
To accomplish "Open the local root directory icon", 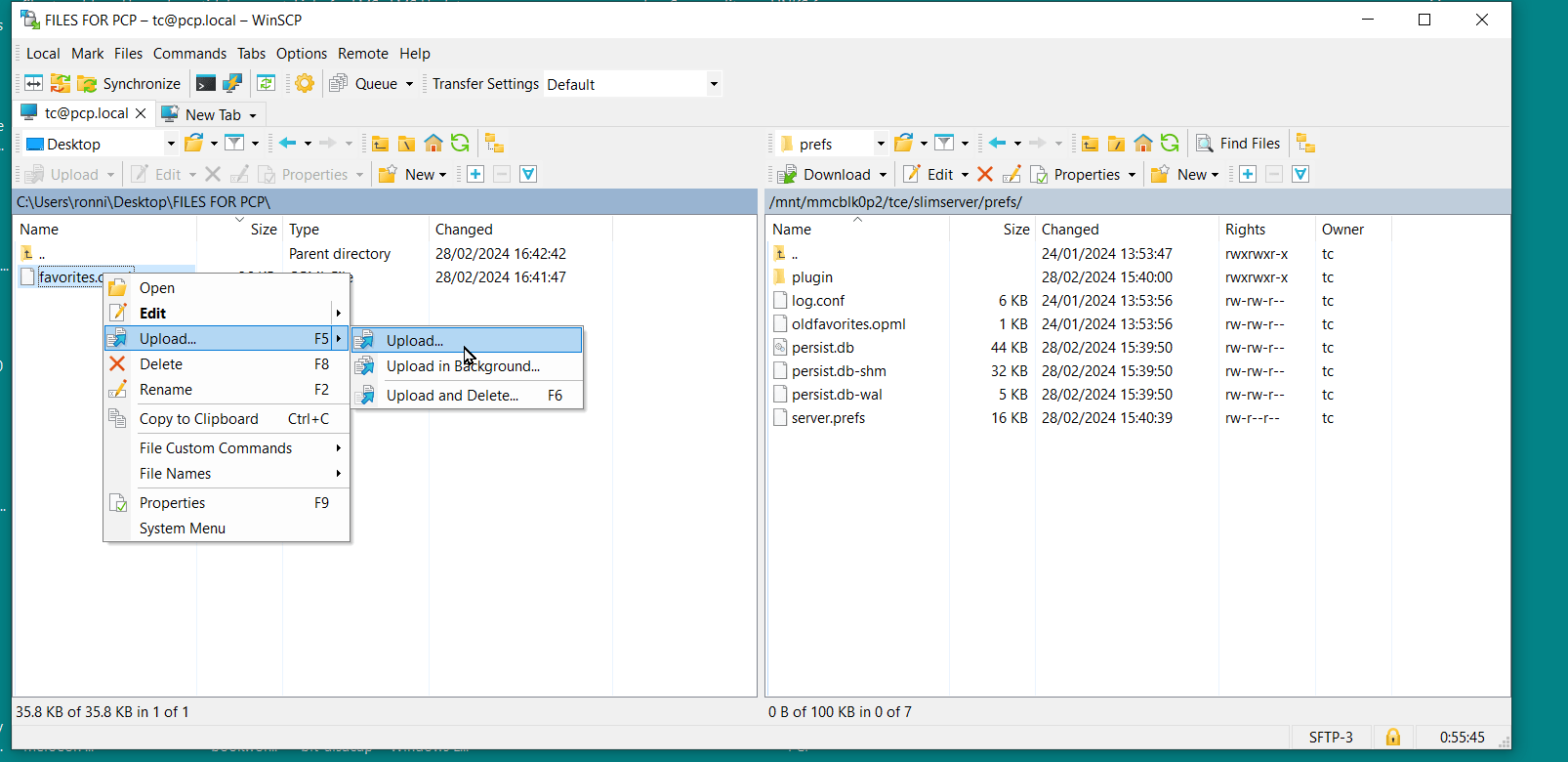I will tap(407, 144).
